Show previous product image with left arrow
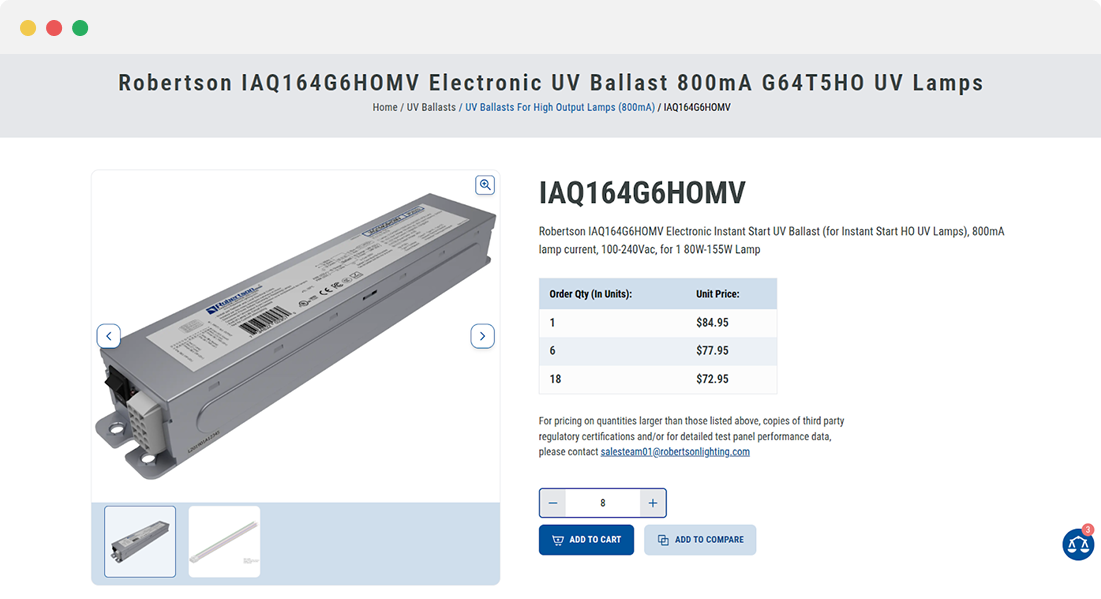1101x599 pixels. coord(109,336)
